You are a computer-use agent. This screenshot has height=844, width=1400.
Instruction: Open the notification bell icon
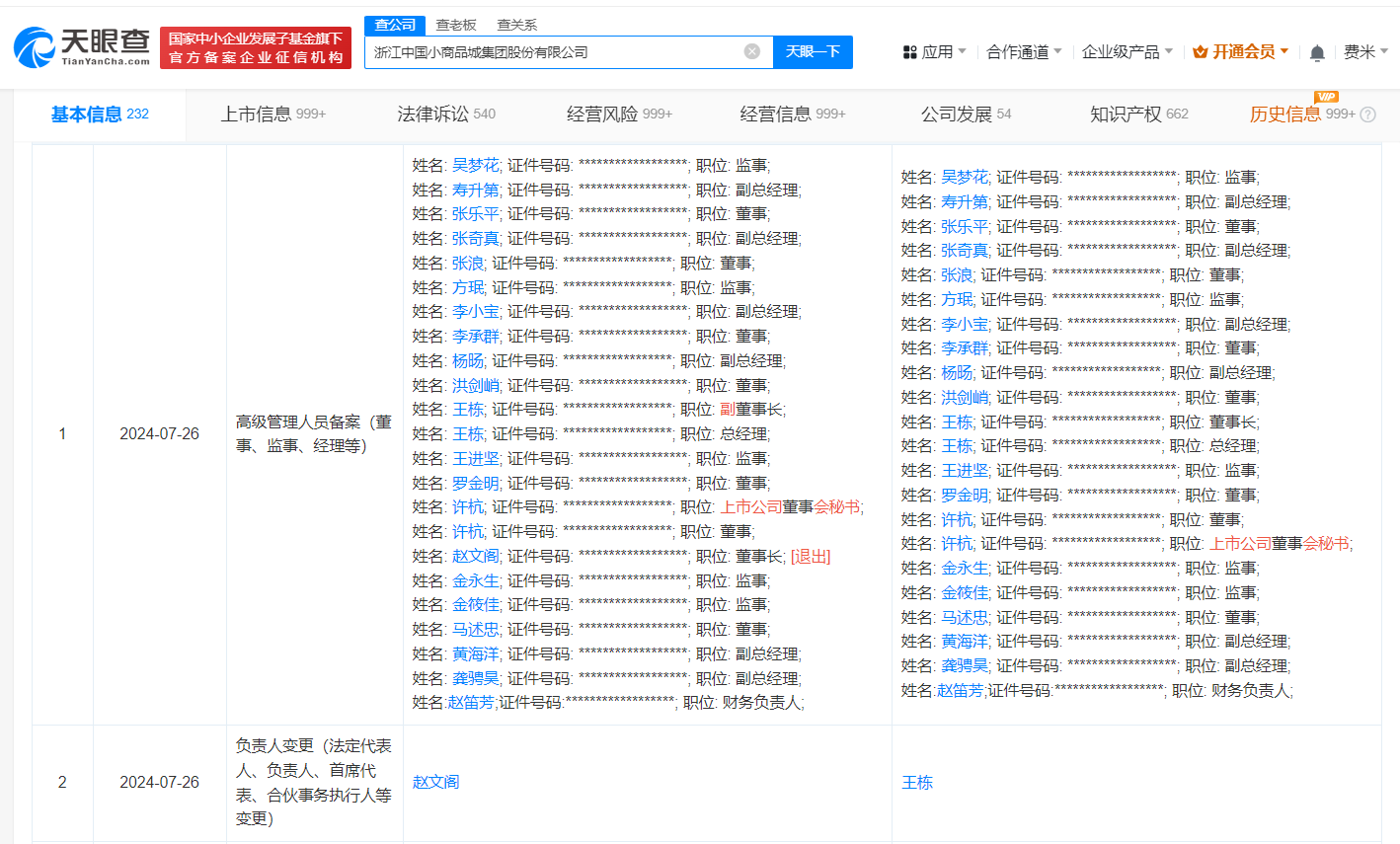1317,49
